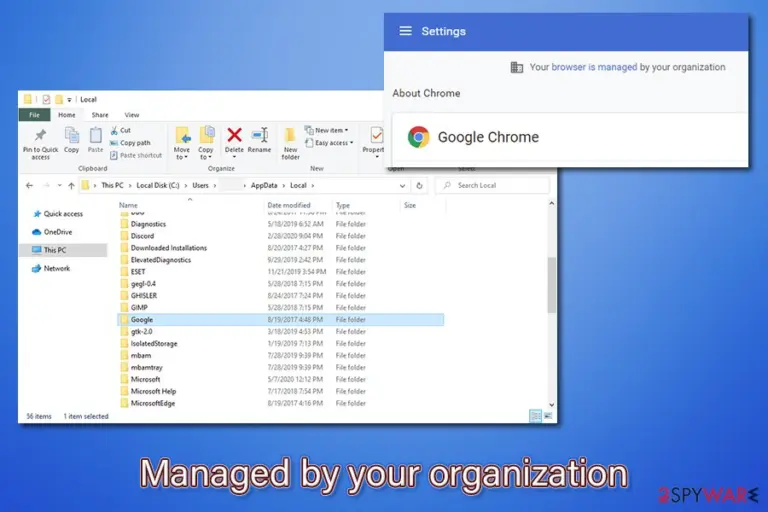Image resolution: width=768 pixels, height=512 pixels.
Task: Create a New folder from the ribbon
Action: pos(290,143)
